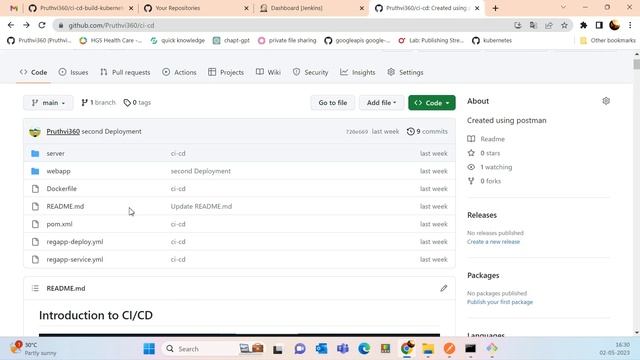This screenshot has width=640, height=360.
Task: Expand the green Code dropdown button
Action: pos(432,103)
